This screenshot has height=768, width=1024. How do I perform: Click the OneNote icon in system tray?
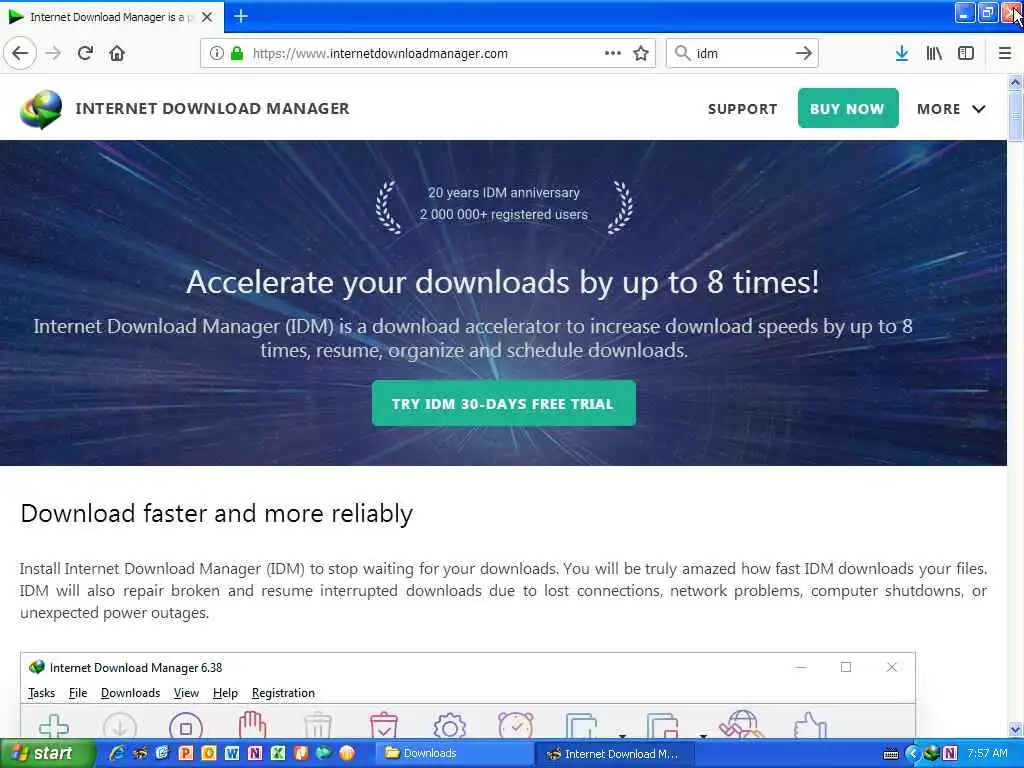(950, 753)
